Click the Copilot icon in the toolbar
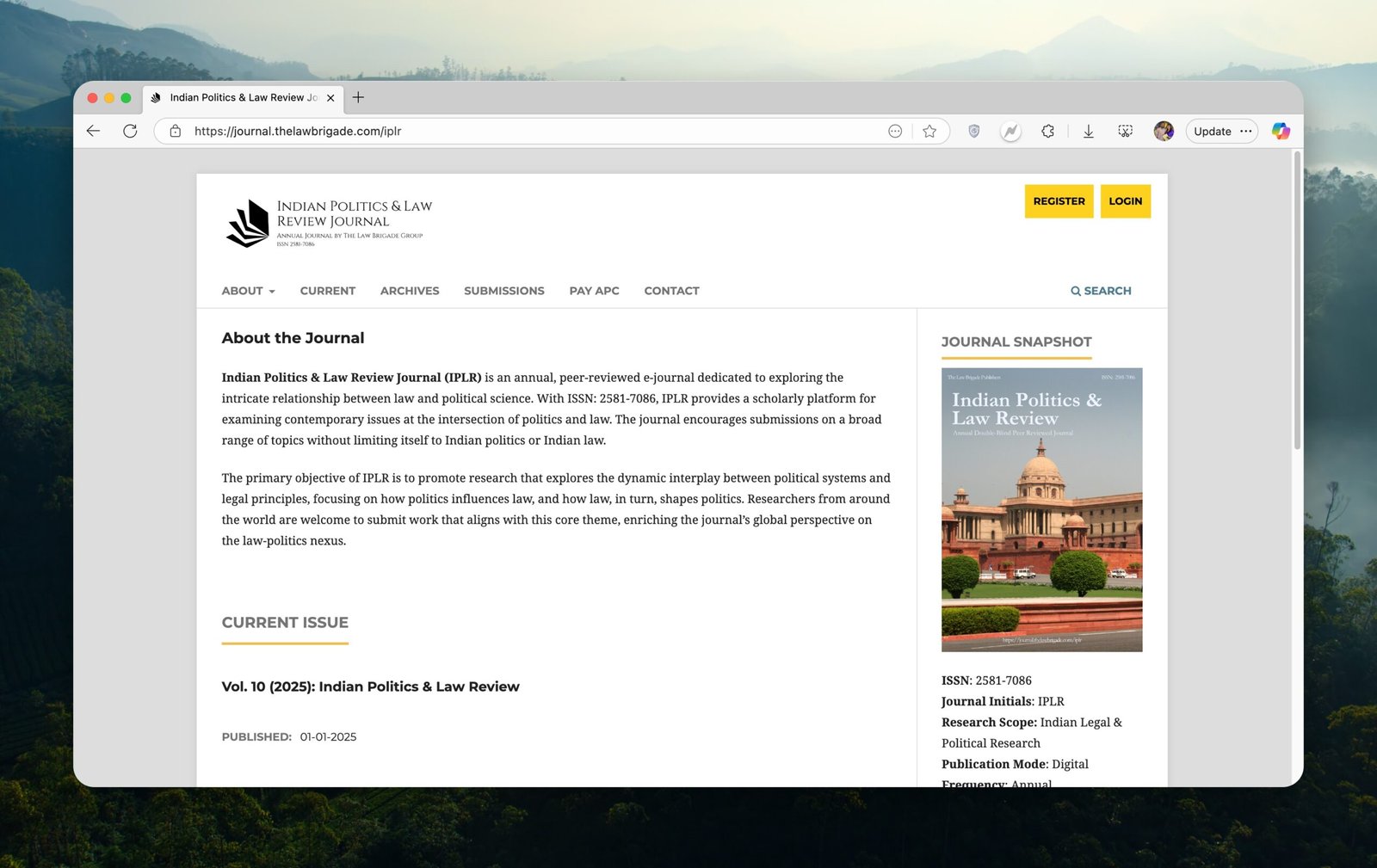The width and height of the screenshot is (1377, 868). point(1281,131)
